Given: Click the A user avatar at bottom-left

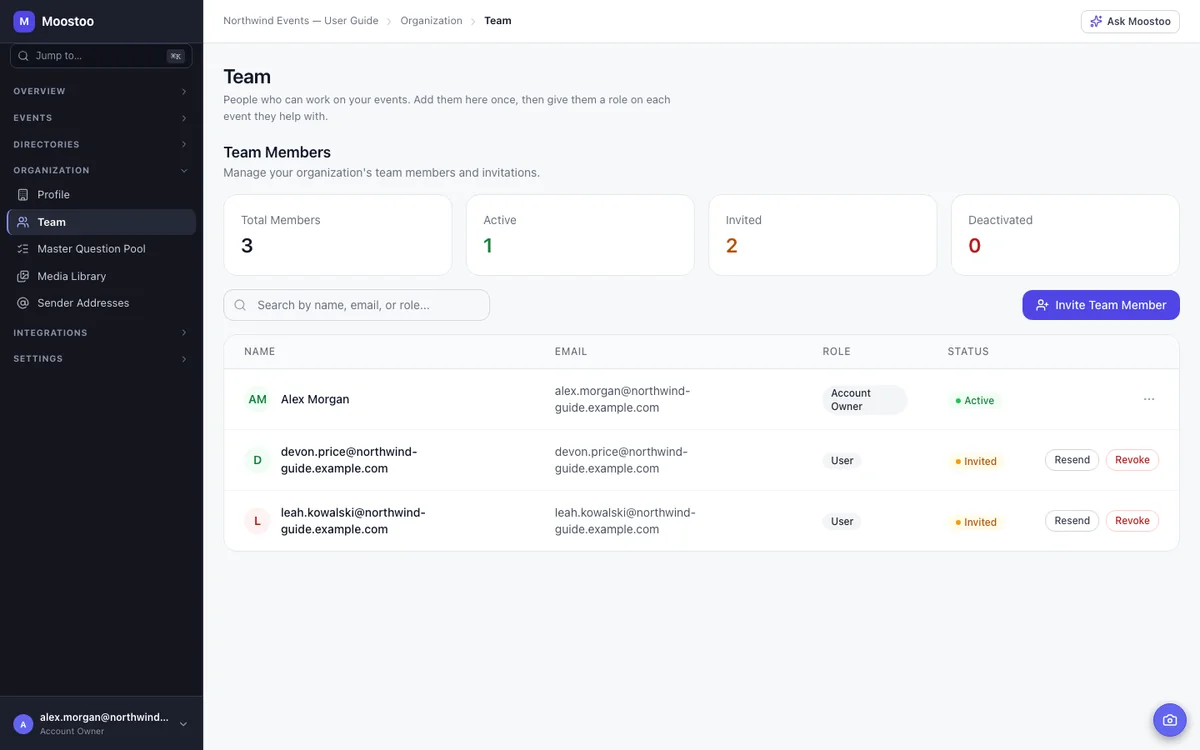Looking at the screenshot, I should [x=23, y=724].
